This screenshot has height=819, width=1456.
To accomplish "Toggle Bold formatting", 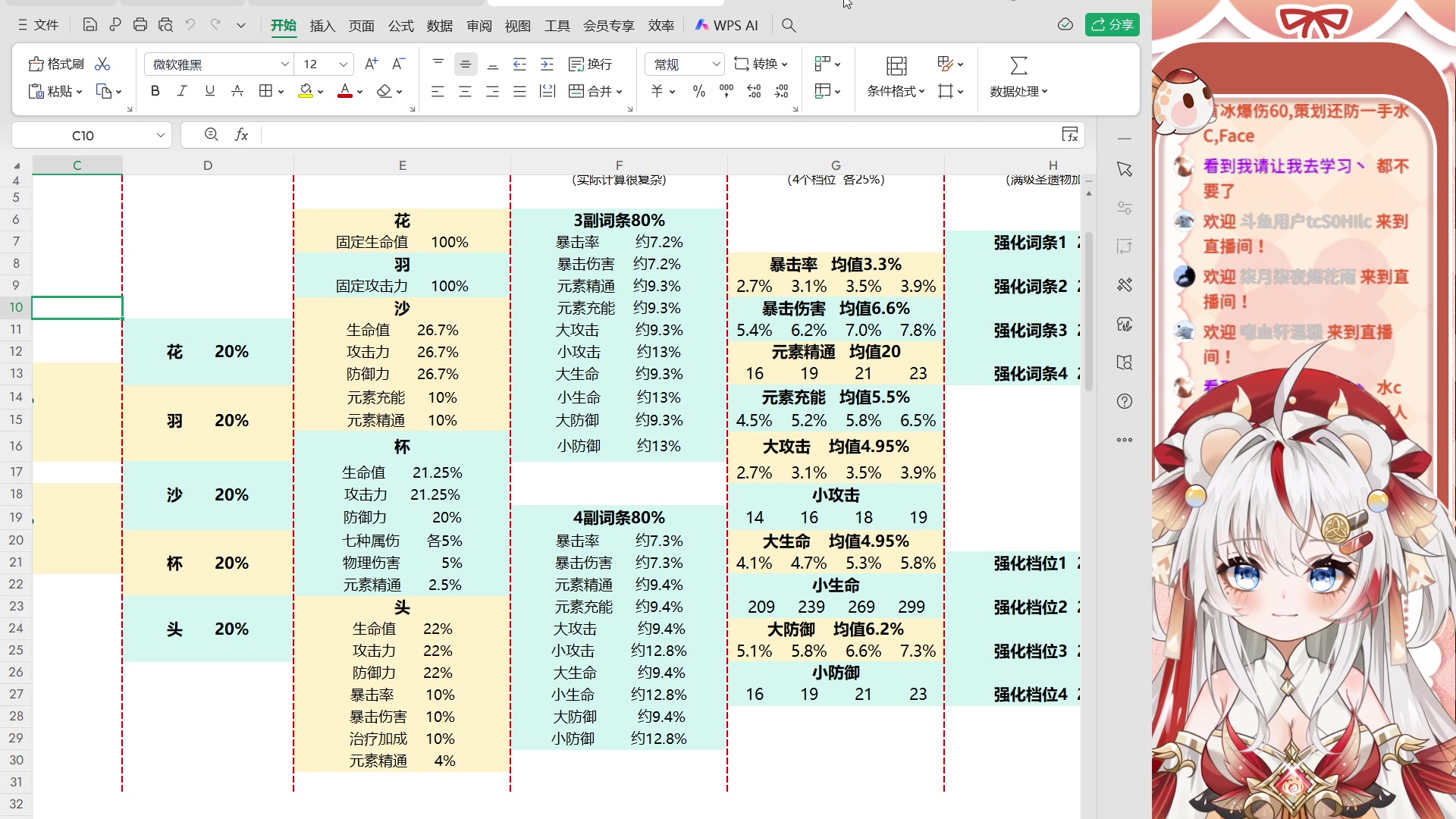I will [155, 91].
